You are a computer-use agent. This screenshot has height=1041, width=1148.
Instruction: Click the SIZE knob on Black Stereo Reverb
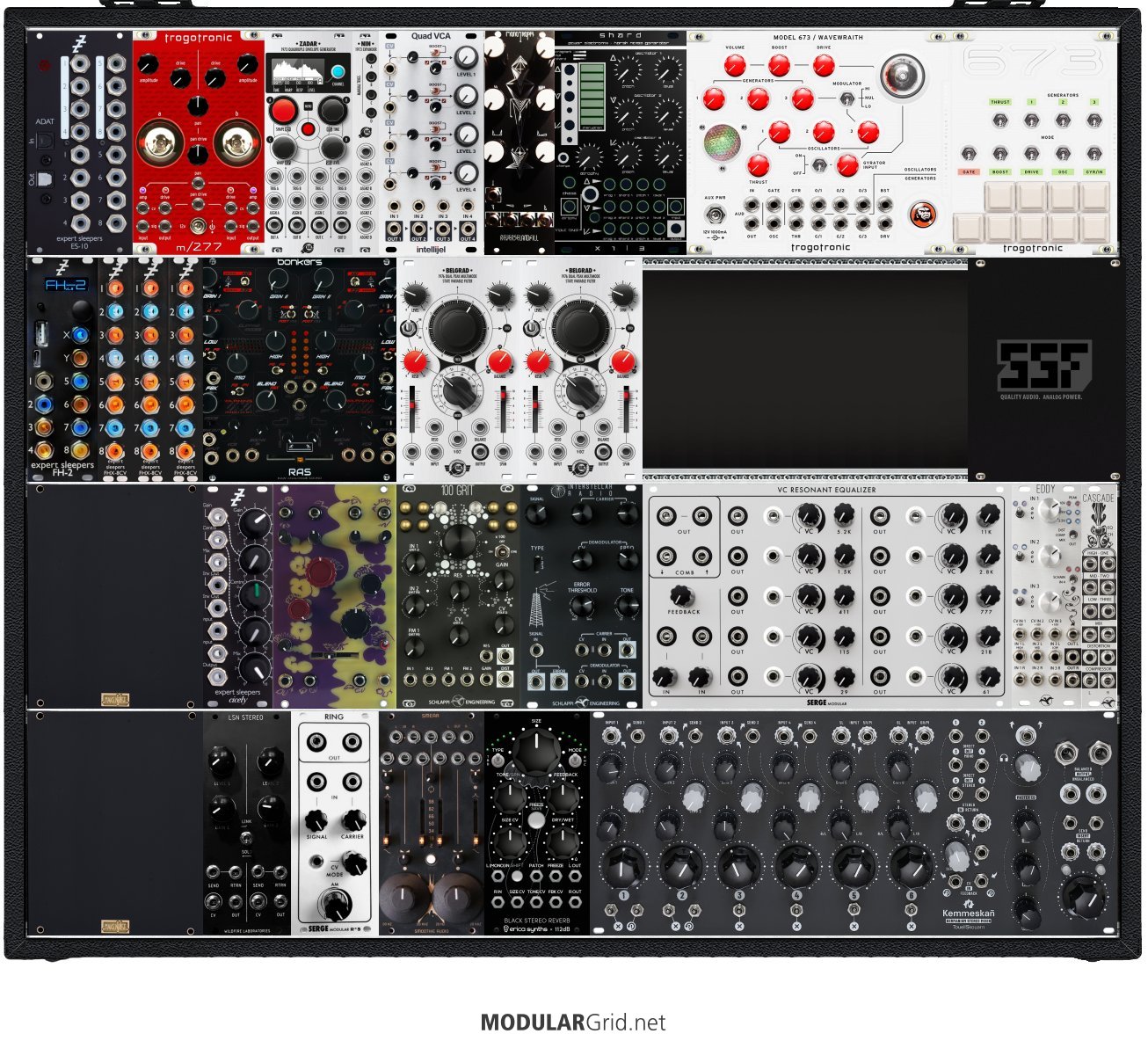tap(536, 752)
